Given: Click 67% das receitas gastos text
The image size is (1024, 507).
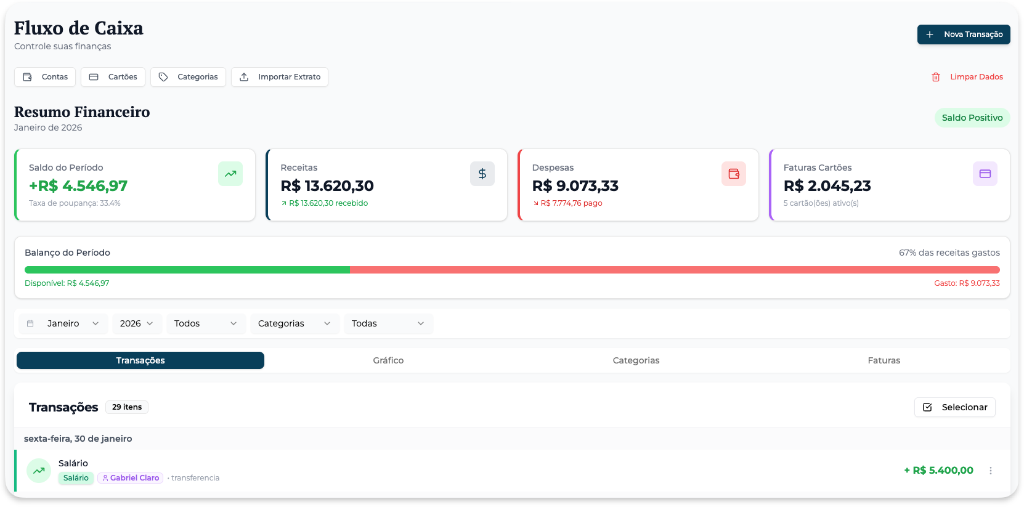Looking at the screenshot, I should pyautogui.click(x=949, y=253).
